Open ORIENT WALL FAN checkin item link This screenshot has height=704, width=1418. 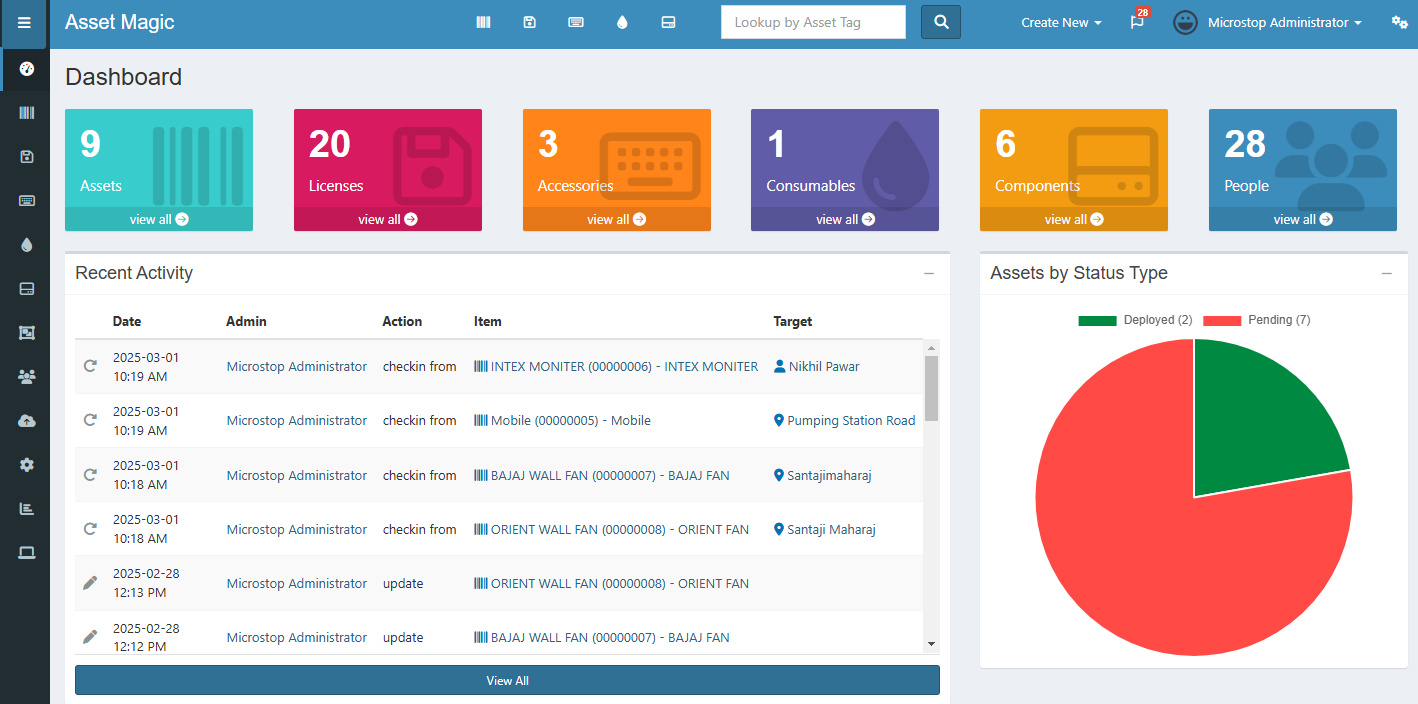[611, 530]
